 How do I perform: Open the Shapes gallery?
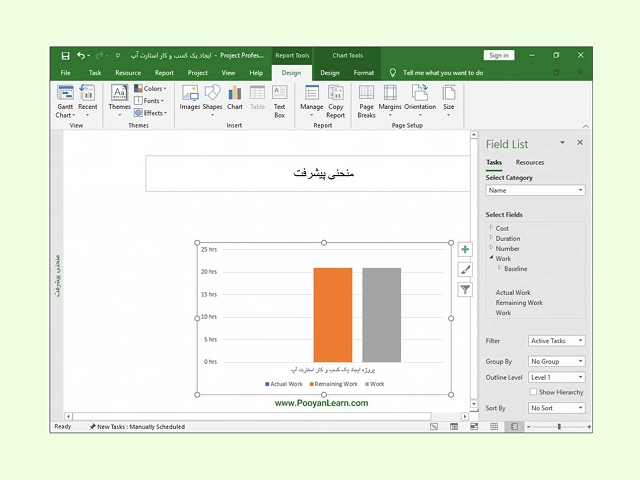[x=212, y=95]
